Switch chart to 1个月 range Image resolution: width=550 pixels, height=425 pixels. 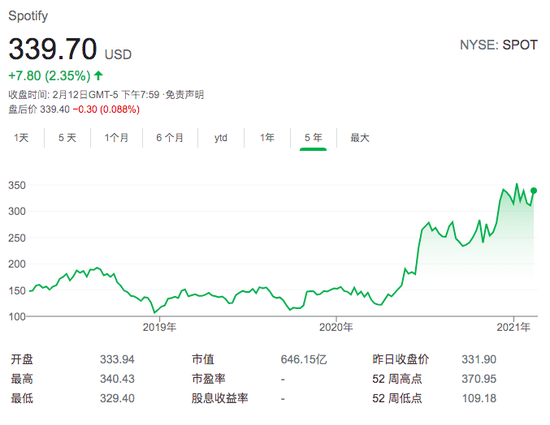pyautogui.click(x=116, y=138)
